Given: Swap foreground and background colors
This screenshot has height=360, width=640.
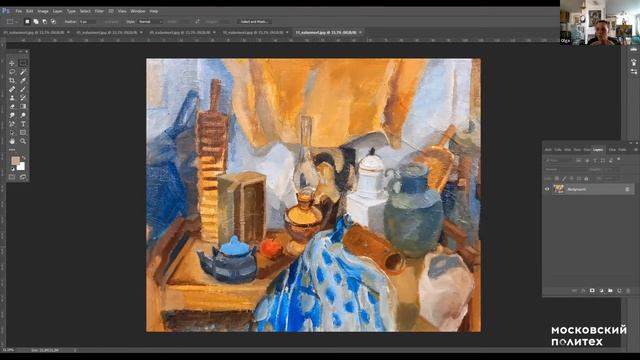Looking at the screenshot, I should coord(24,158).
